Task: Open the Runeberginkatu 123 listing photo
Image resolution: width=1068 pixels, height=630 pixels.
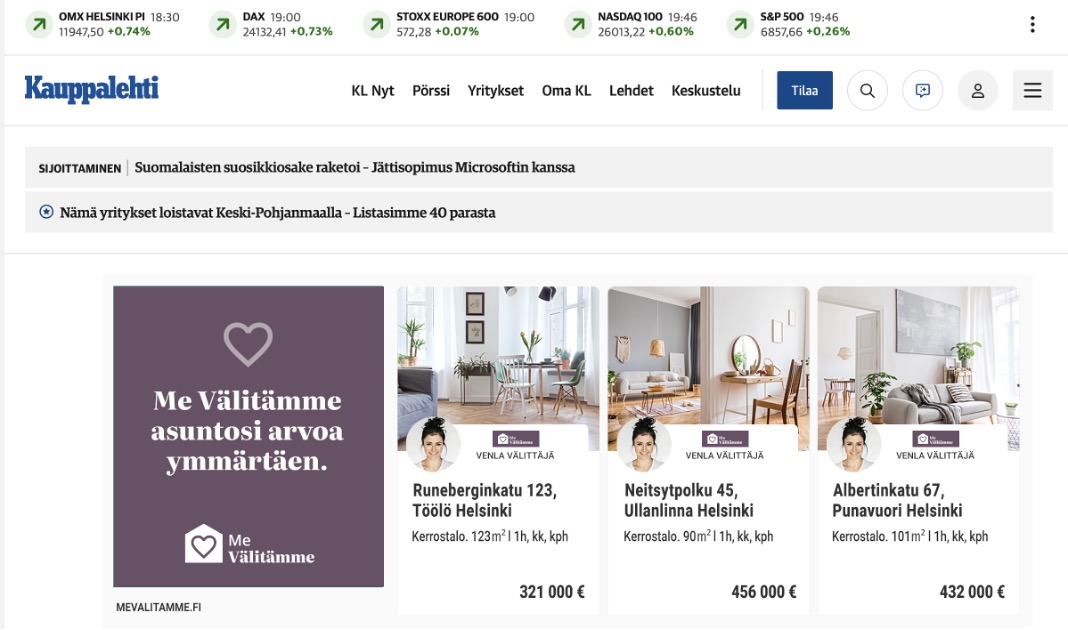Action: [499, 368]
